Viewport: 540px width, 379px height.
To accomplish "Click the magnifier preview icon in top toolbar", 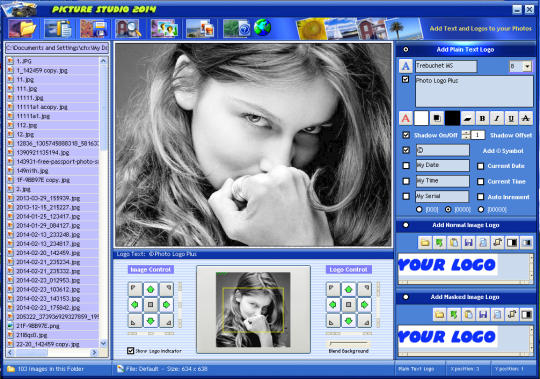I will pos(128,28).
